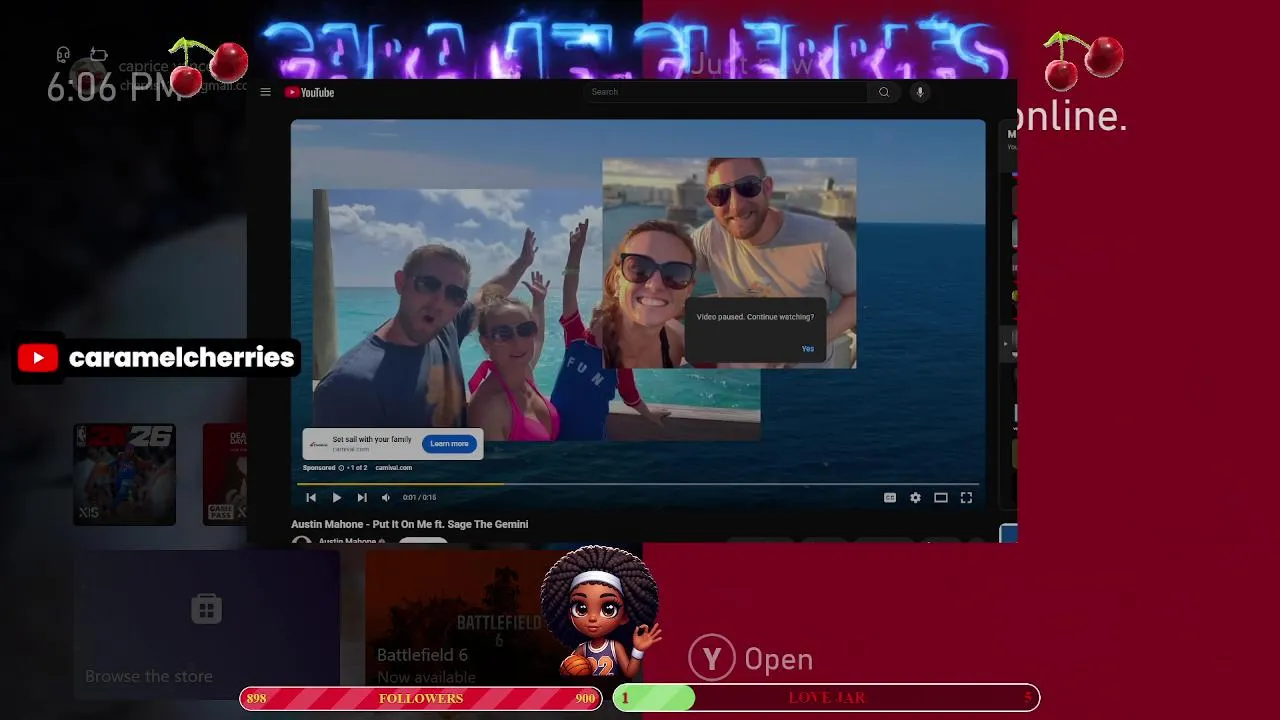Open video player settings gear

click(915, 497)
